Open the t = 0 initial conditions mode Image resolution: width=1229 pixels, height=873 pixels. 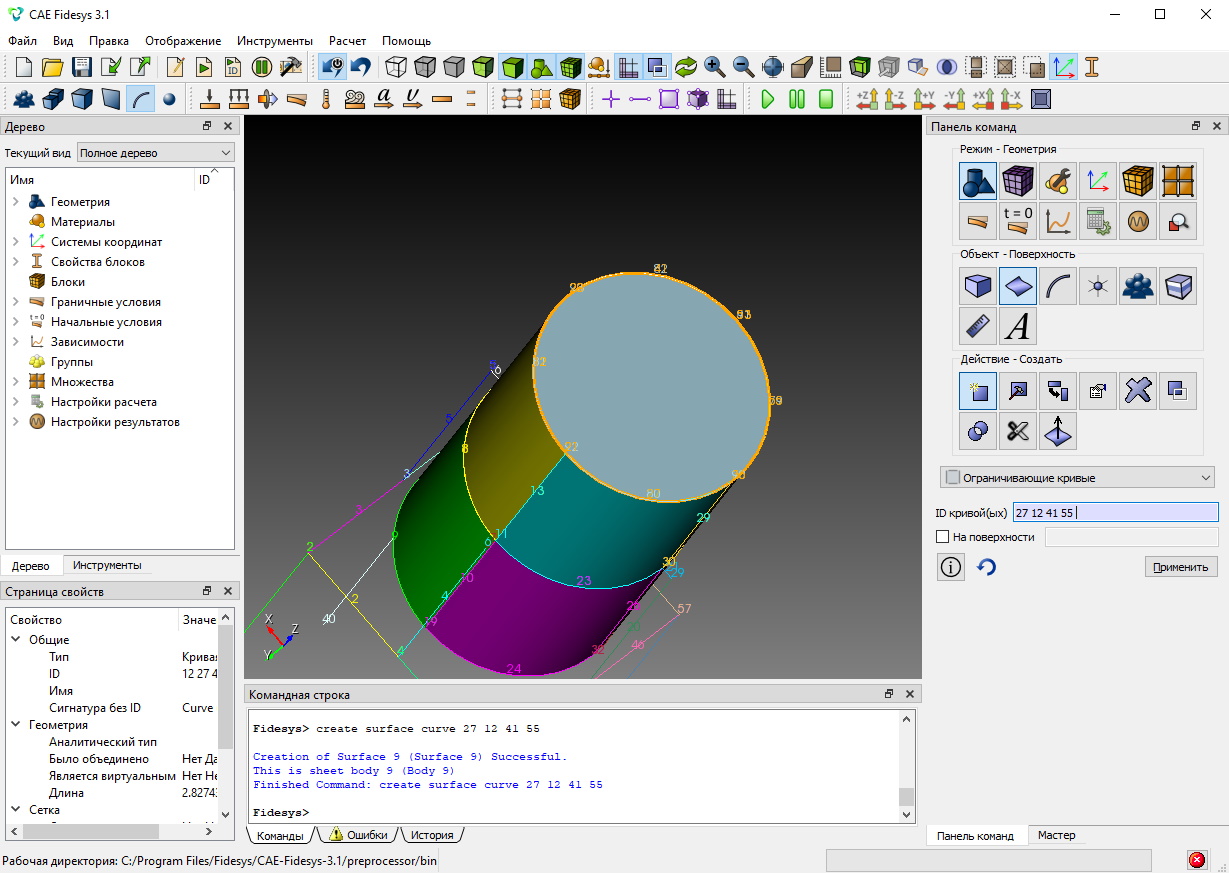coord(1018,221)
